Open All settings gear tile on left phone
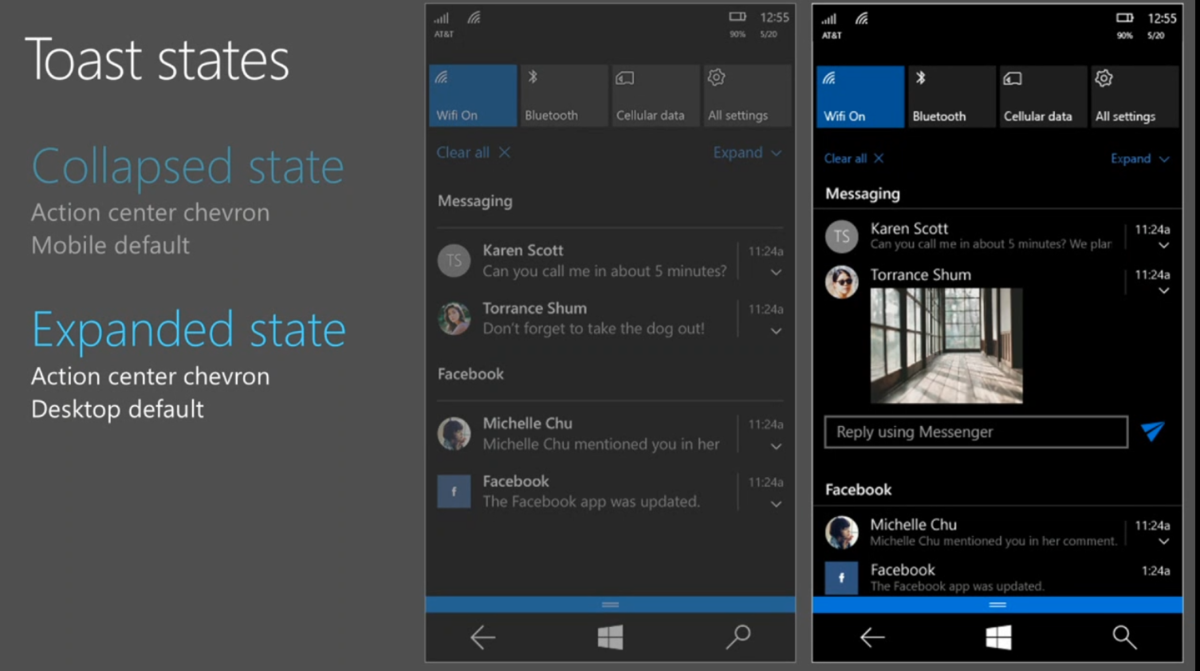This screenshot has height=671, width=1200. pos(747,96)
